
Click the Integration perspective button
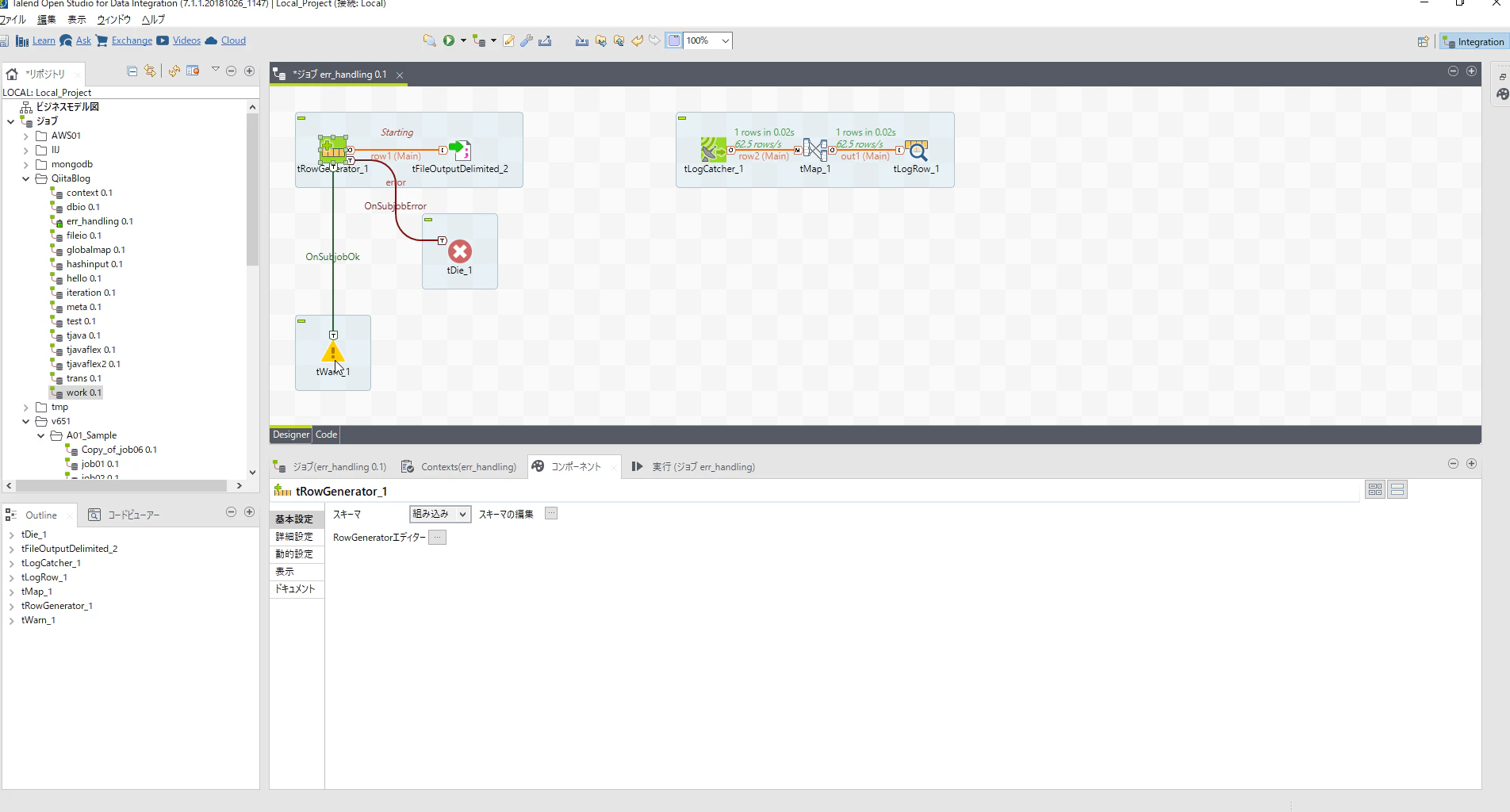[x=1473, y=42]
